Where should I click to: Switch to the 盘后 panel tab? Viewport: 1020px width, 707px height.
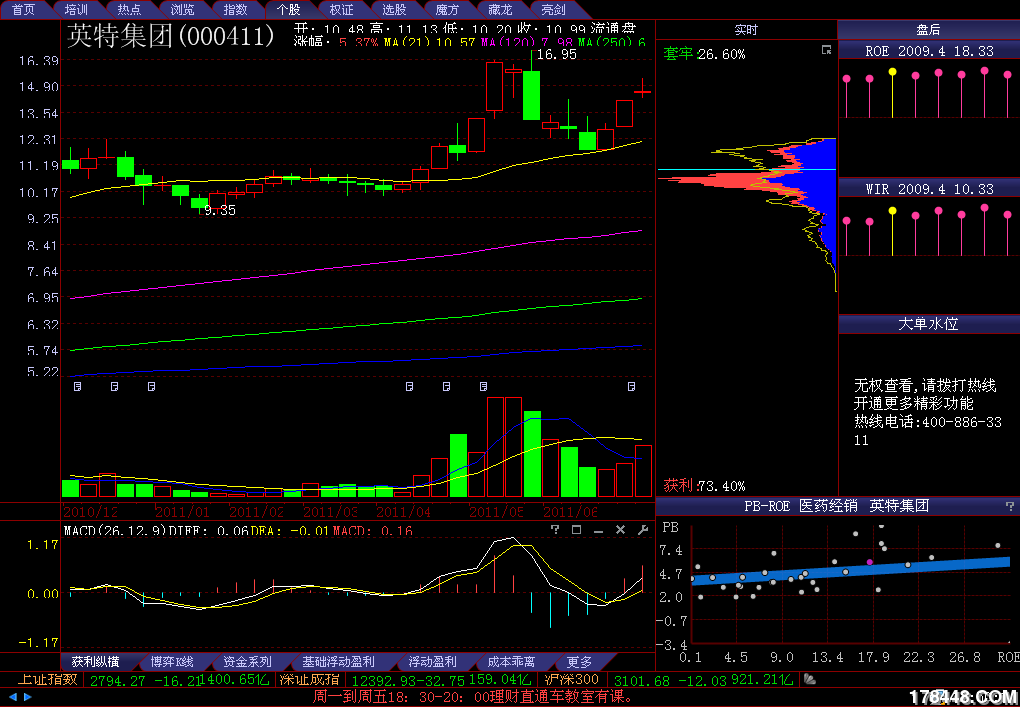pos(928,30)
